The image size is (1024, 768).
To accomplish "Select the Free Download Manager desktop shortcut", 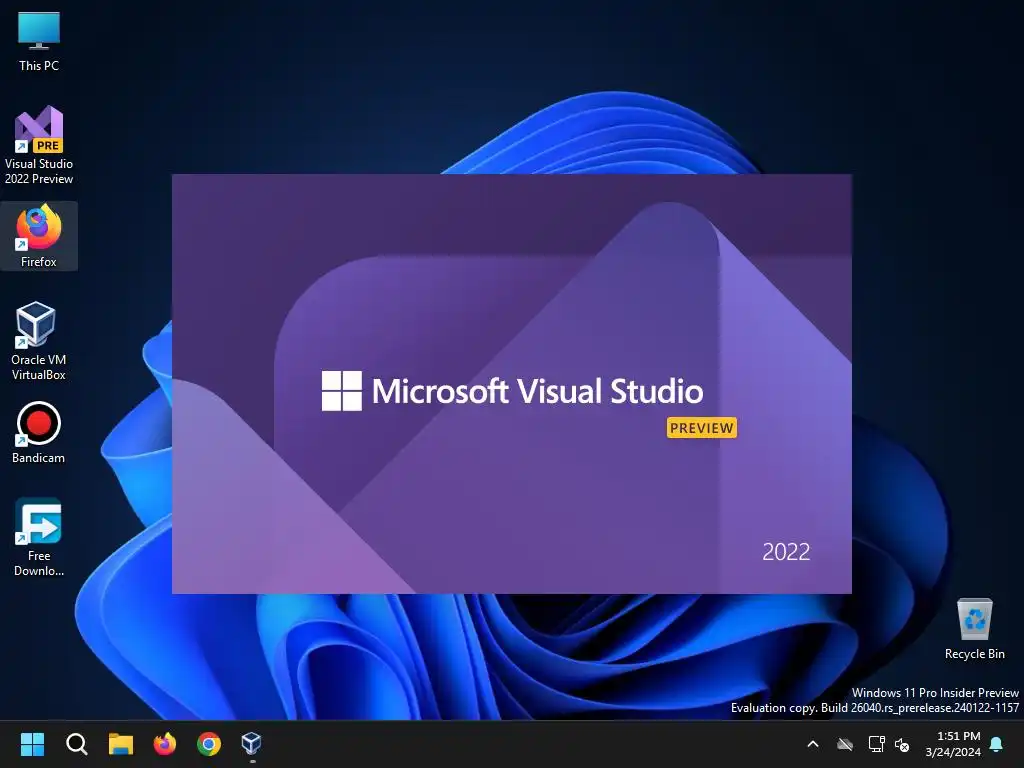I will coord(39,537).
